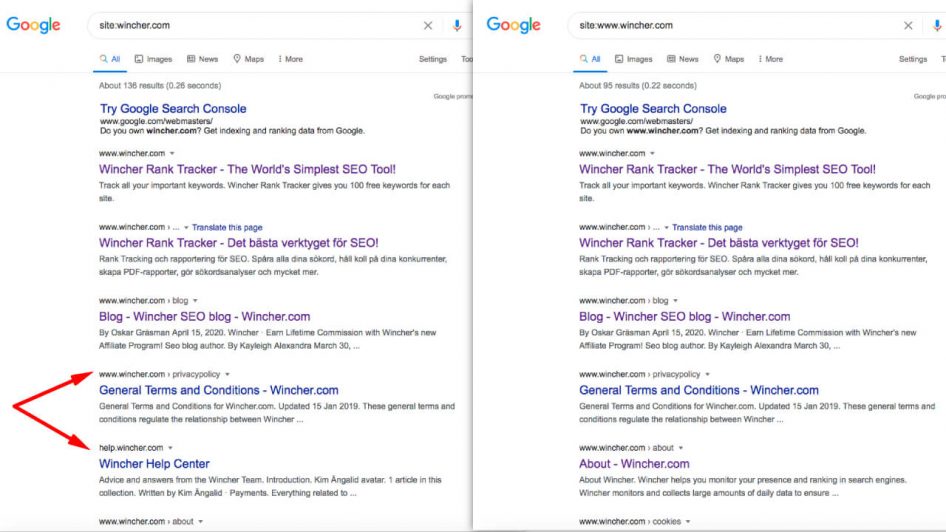Open World's Simplest SEO Tool result, right window

(728, 169)
